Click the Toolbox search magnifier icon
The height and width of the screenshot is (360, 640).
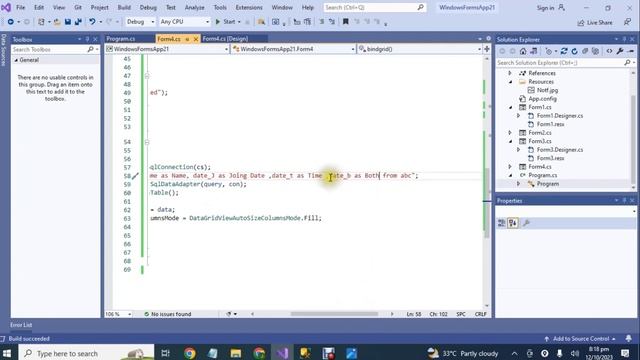coord(90,49)
